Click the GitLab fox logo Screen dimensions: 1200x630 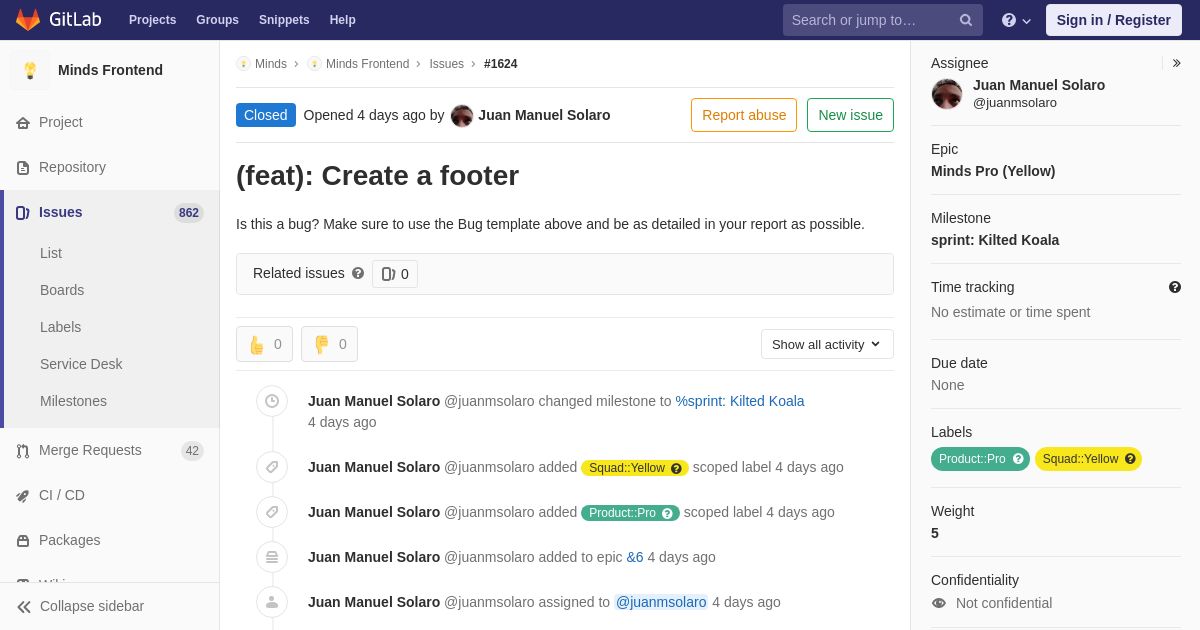click(x=28, y=20)
